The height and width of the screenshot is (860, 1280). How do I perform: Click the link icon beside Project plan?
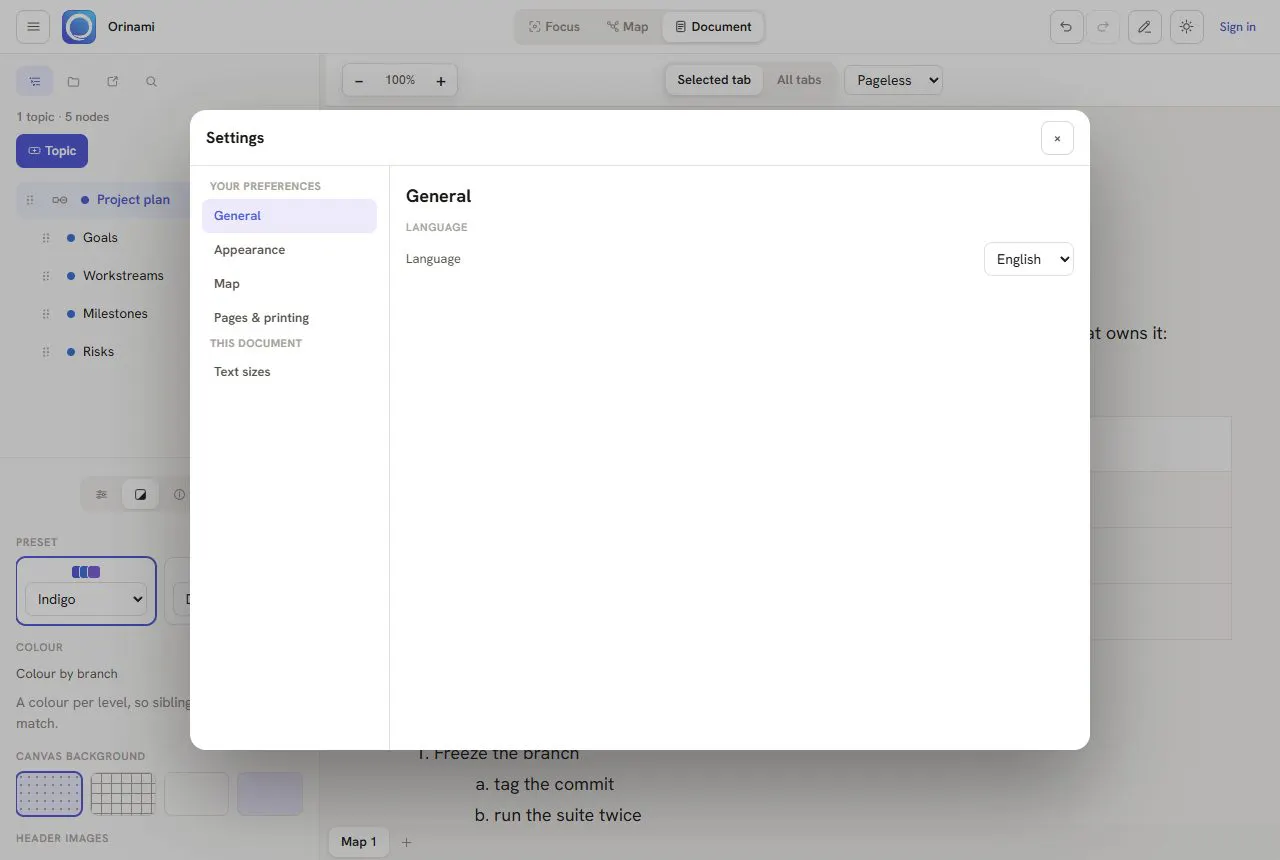60,200
